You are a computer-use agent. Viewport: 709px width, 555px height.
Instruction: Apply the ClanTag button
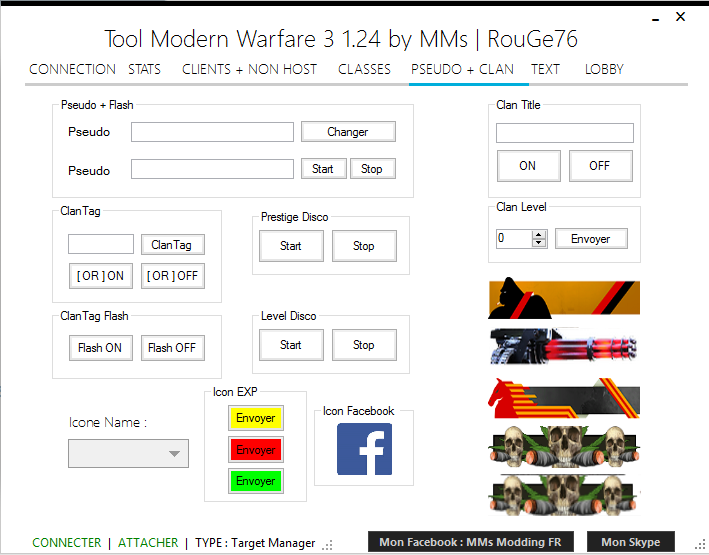pyautogui.click(x=172, y=245)
